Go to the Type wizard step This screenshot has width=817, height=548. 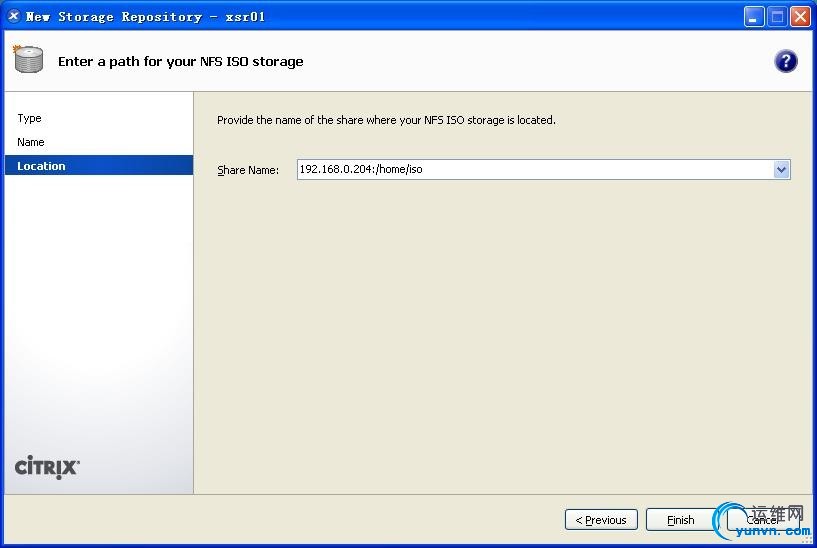[x=30, y=118]
